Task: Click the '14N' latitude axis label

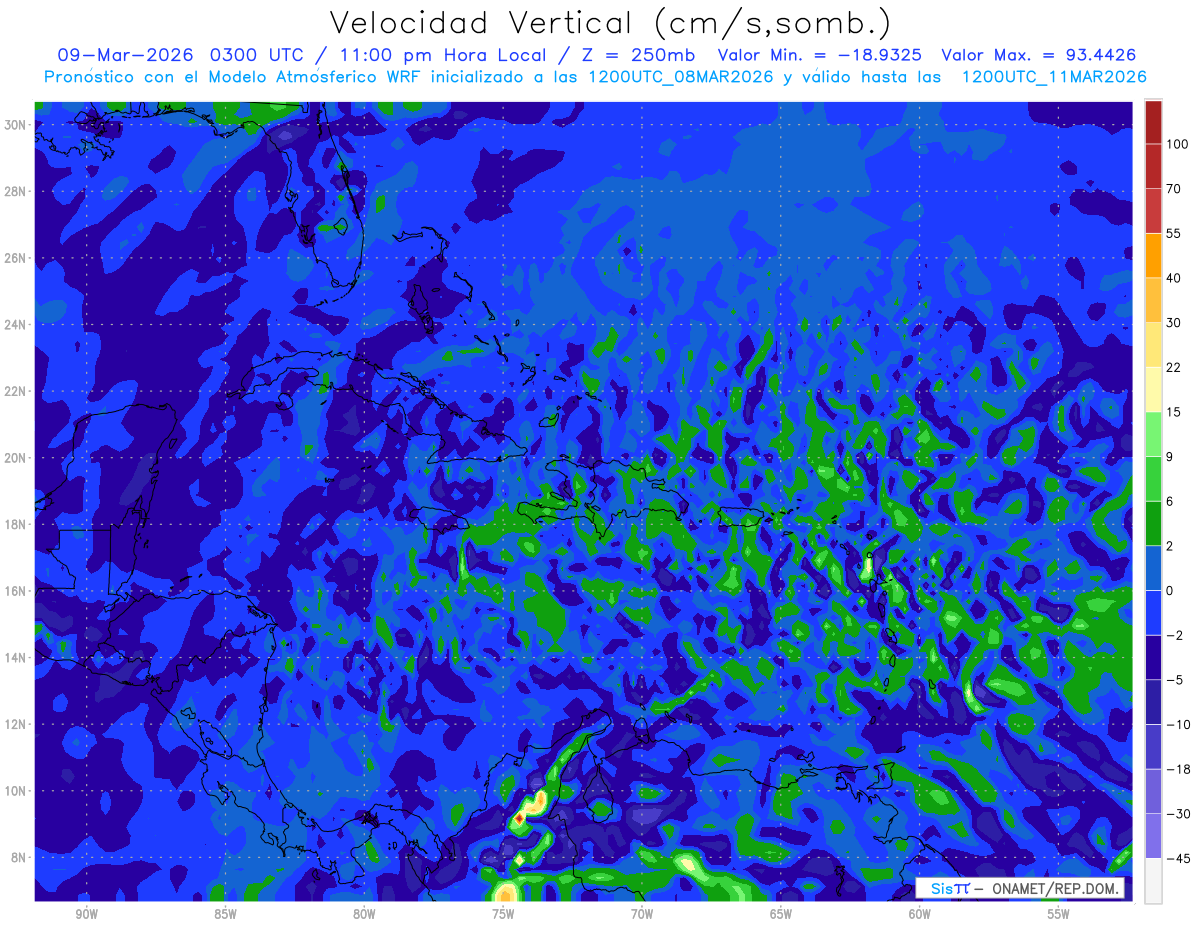Action: click(15, 657)
